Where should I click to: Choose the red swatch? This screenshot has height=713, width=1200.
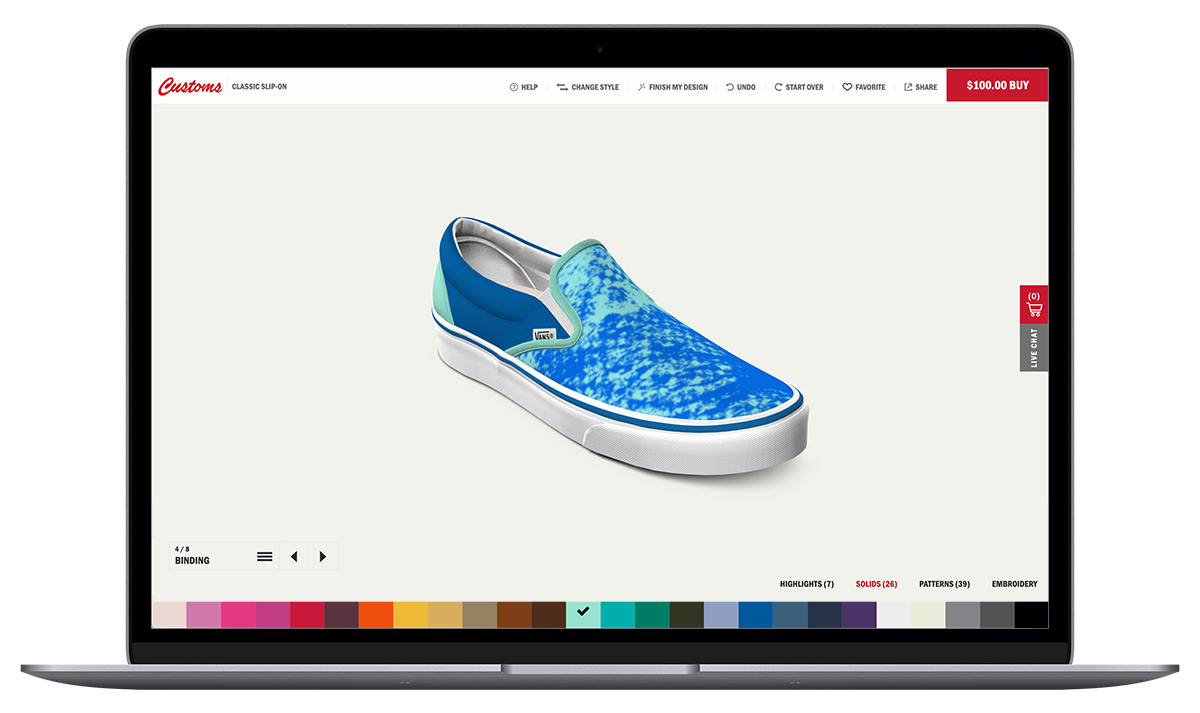coord(307,614)
